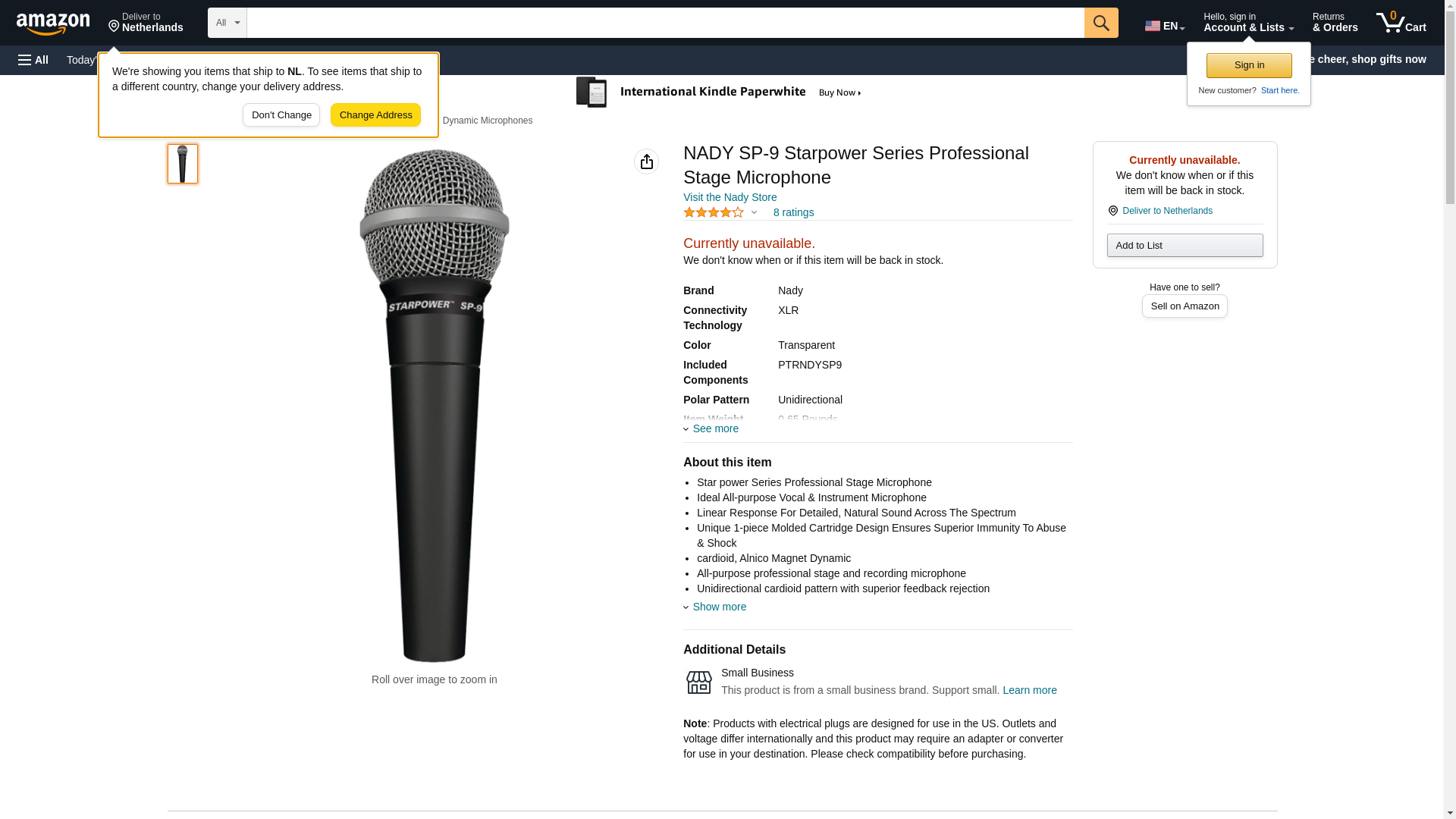This screenshot has width=1456, height=819.
Task: Open the All hamburger menu
Action: pyautogui.click(x=33, y=60)
